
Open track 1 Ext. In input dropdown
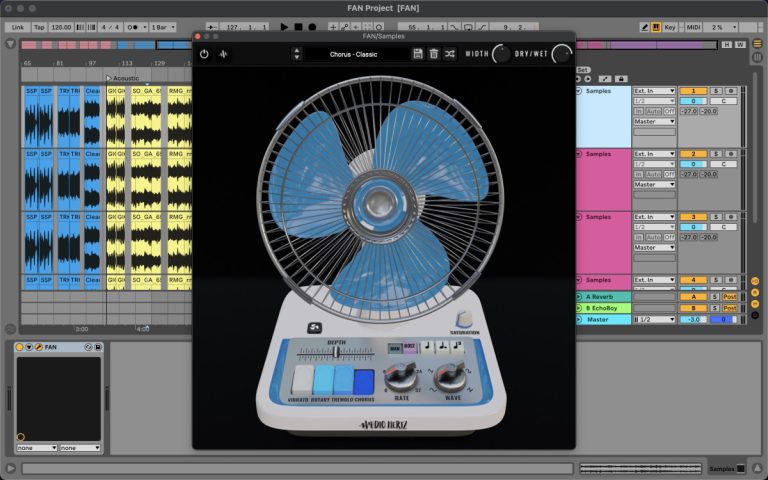(x=654, y=91)
